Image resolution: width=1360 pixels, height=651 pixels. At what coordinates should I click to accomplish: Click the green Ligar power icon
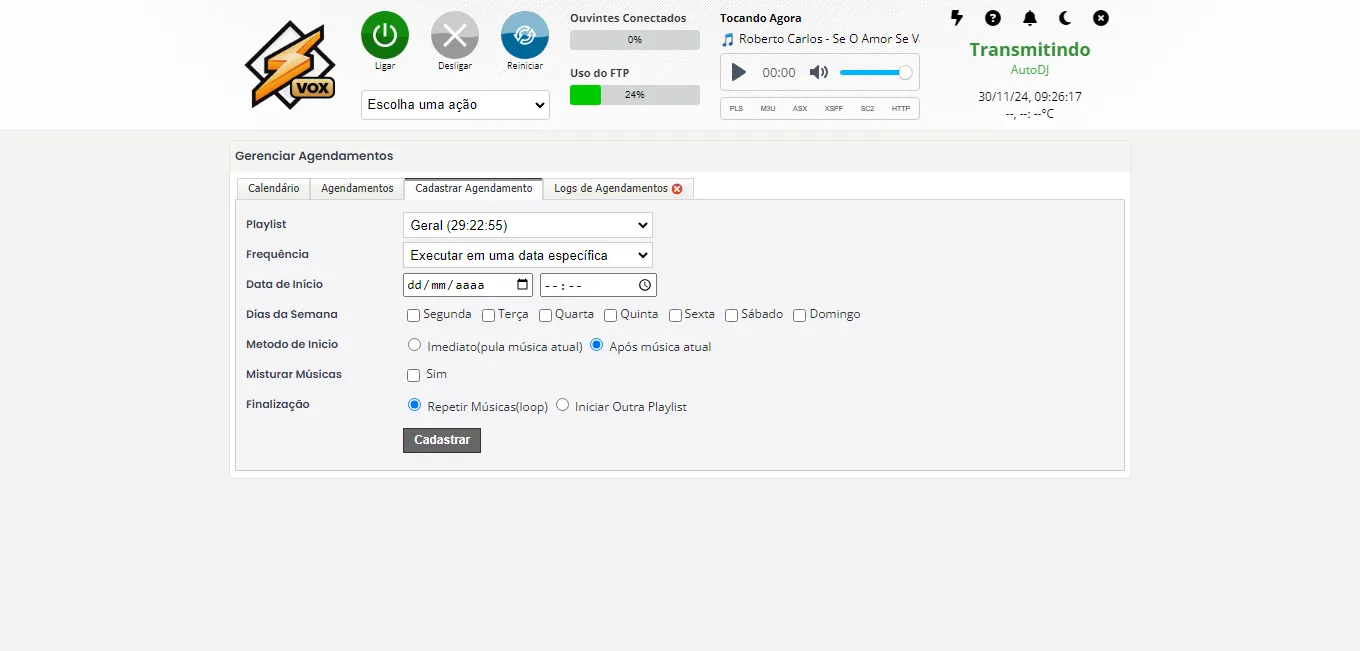pos(385,35)
